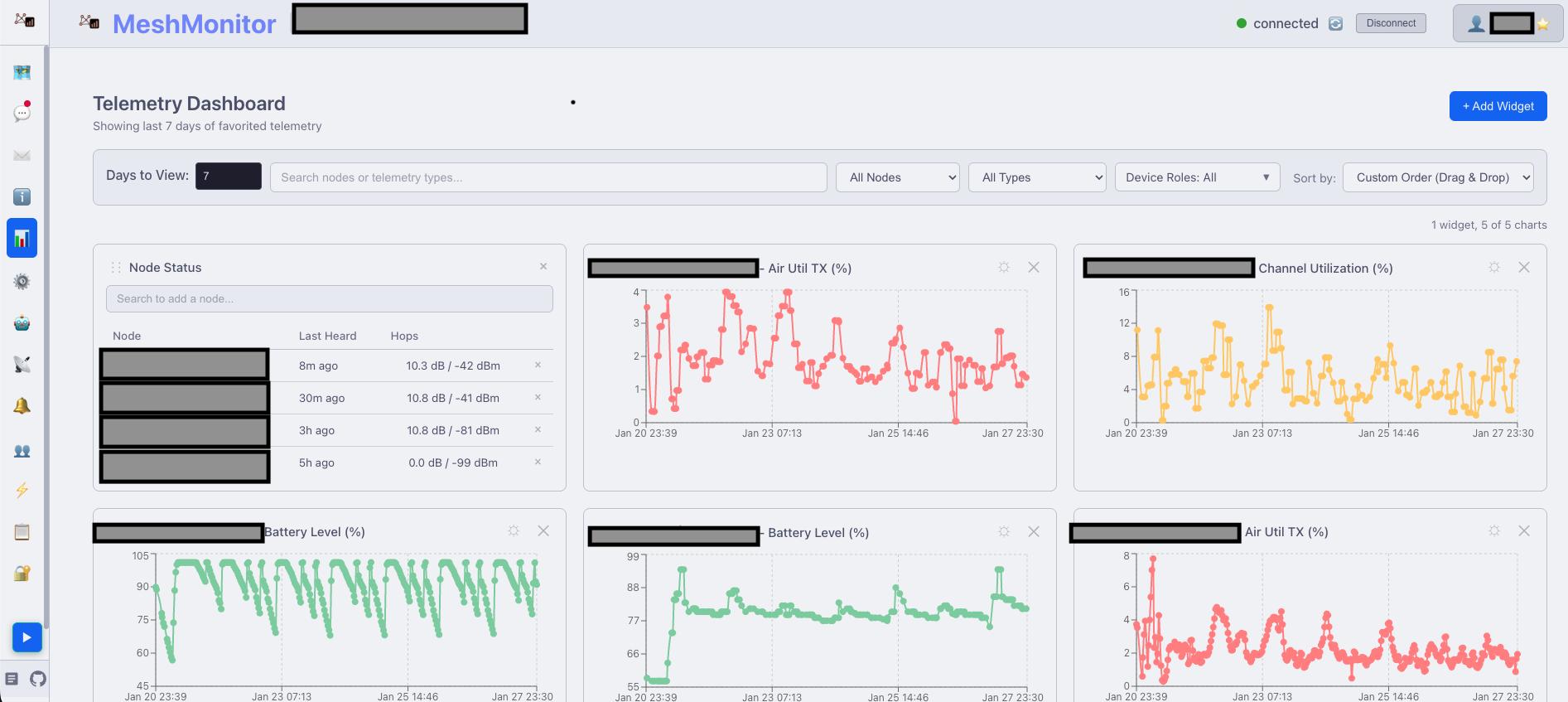The height and width of the screenshot is (702, 1568).
Task: Open the GitHub icon at sidebar bottom
Action: point(38,679)
